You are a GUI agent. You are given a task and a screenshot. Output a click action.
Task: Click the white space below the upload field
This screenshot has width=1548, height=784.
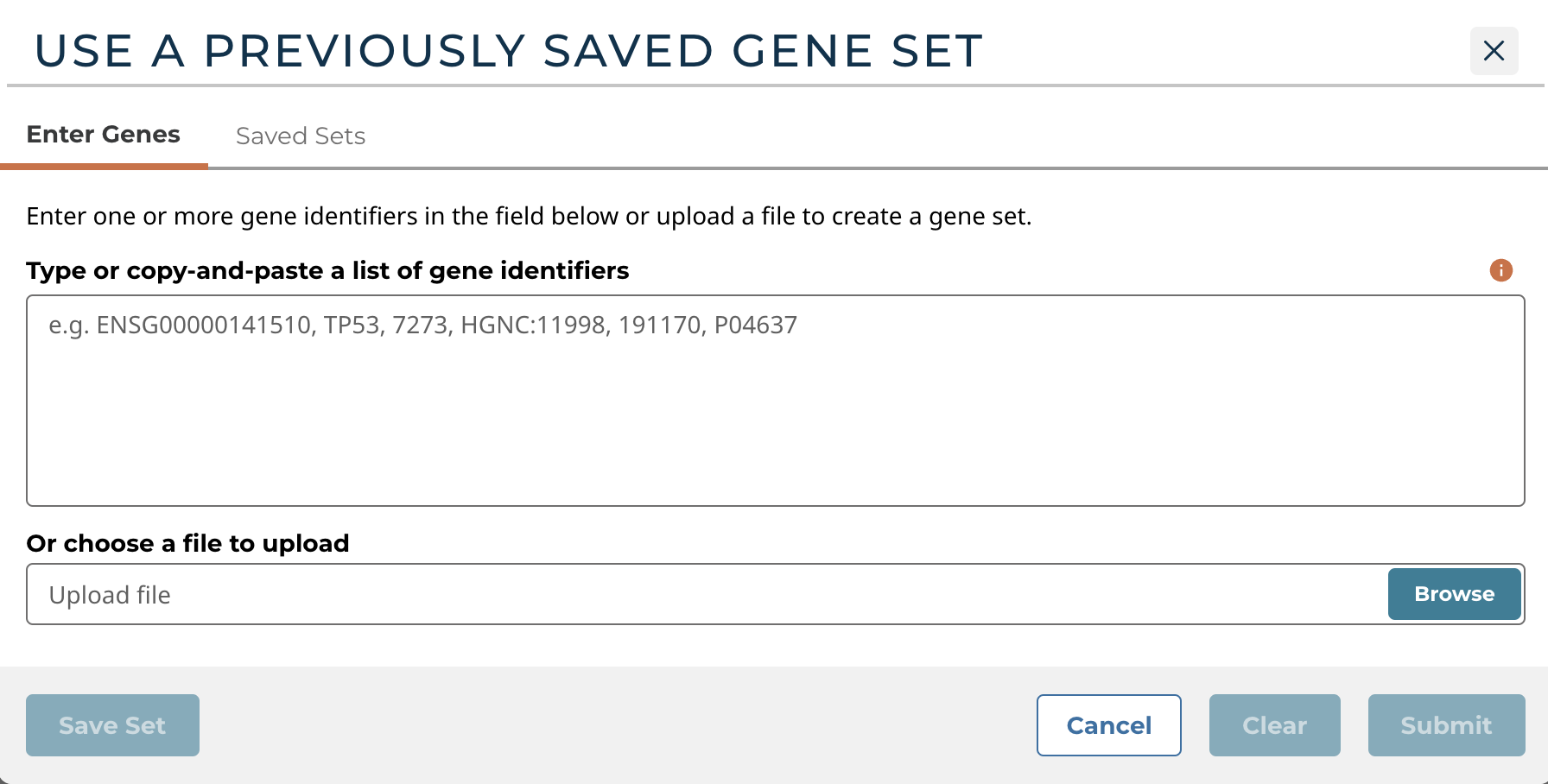[775, 645]
